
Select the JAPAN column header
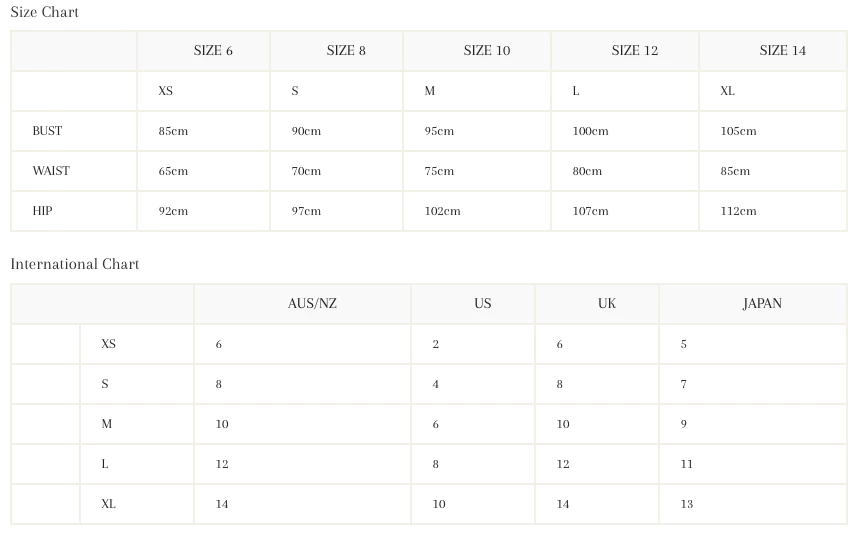tap(762, 304)
